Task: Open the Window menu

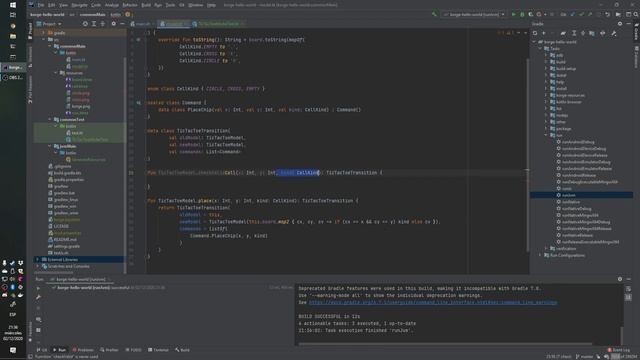Action: click(196, 5)
